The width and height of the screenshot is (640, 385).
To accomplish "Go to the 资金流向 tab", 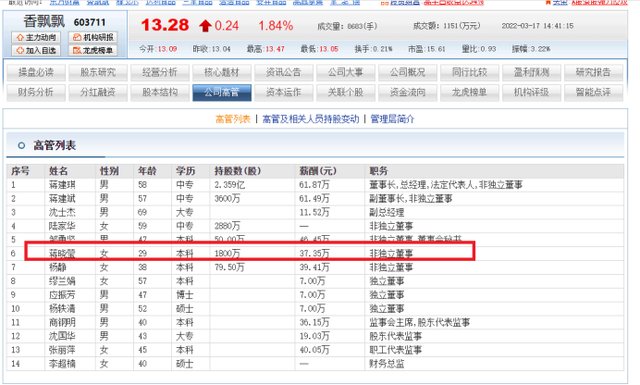I will click(x=408, y=93).
